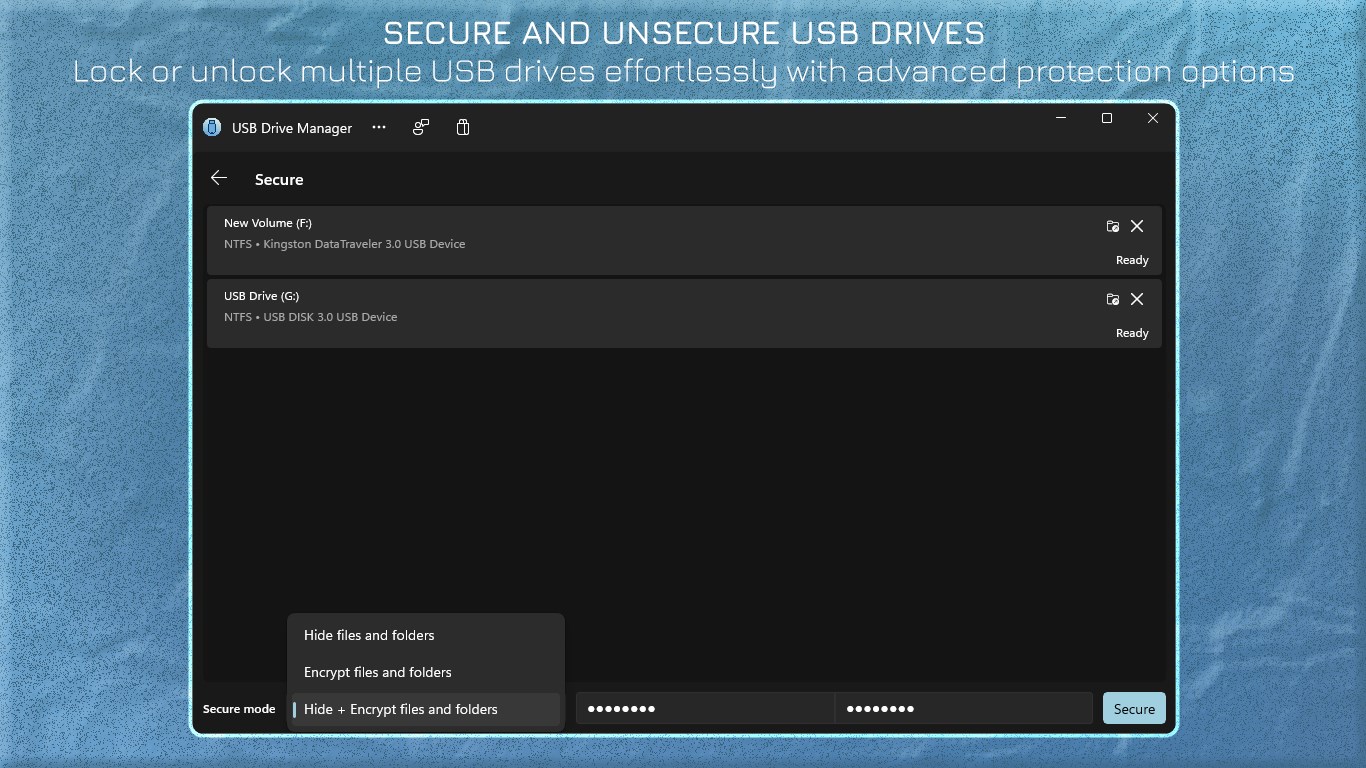Minimize the USB Drive Manager window
Viewport: 1366px width, 768px height.
(x=1061, y=118)
